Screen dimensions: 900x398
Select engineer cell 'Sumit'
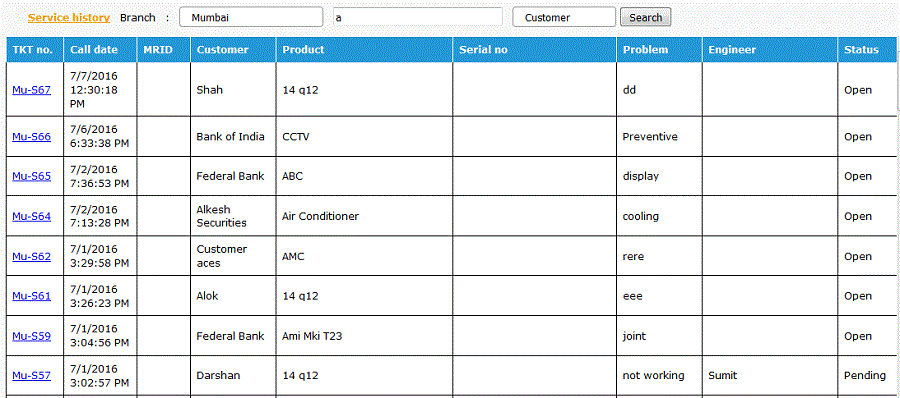(x=770, y=376)
